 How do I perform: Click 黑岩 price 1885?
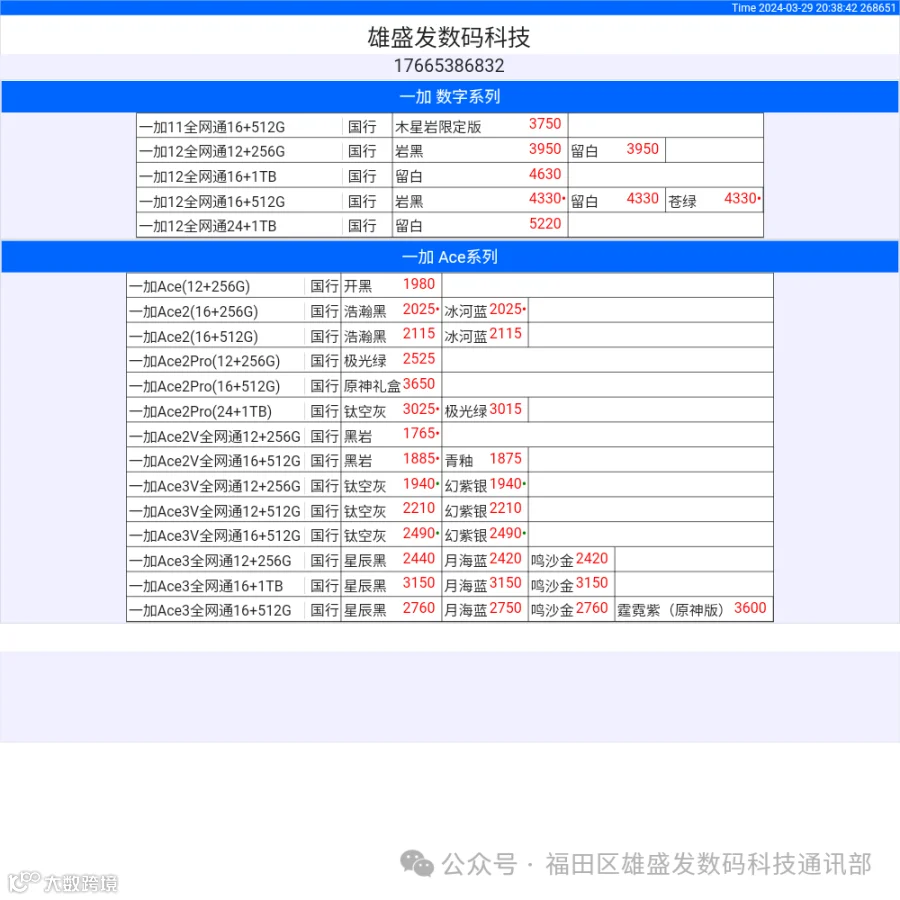(418, 459)
